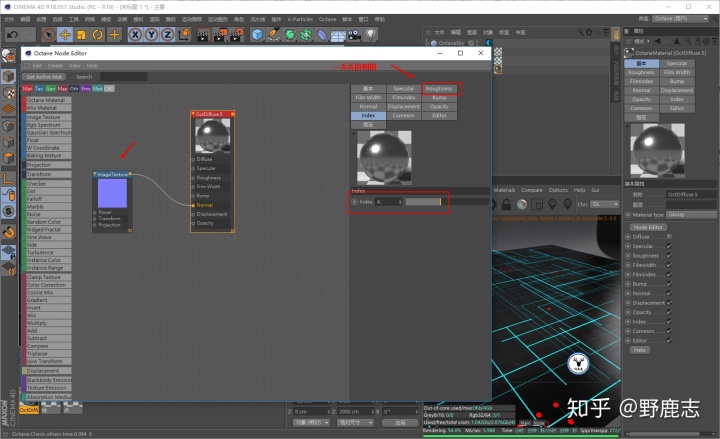The image size is (720, 439).
Task: Open Index tab in node editor
Action: click(x=368, y=116)
